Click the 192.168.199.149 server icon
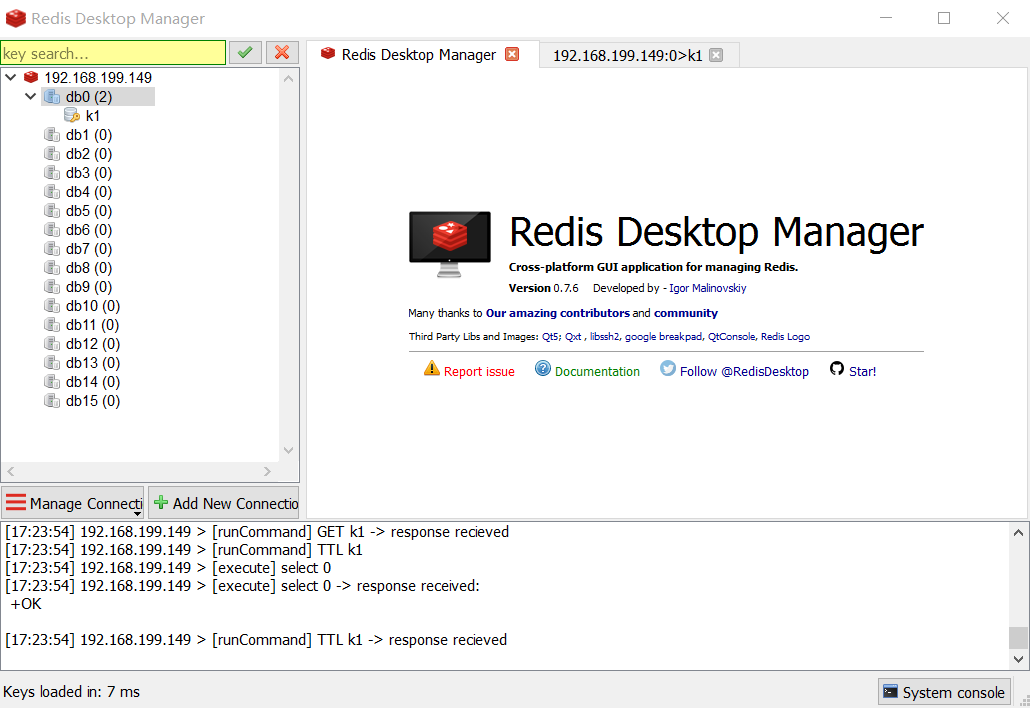 (31, 77)
